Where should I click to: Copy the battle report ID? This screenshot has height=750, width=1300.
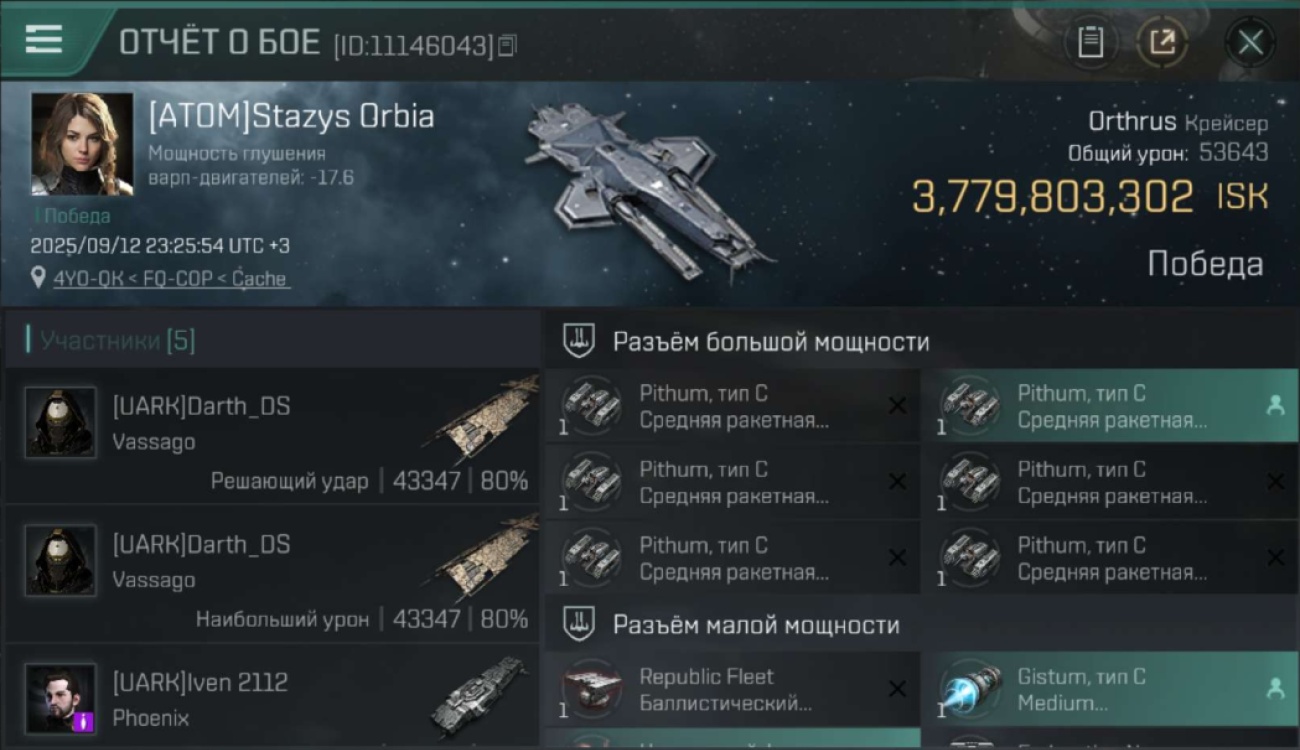click(508, 45)
